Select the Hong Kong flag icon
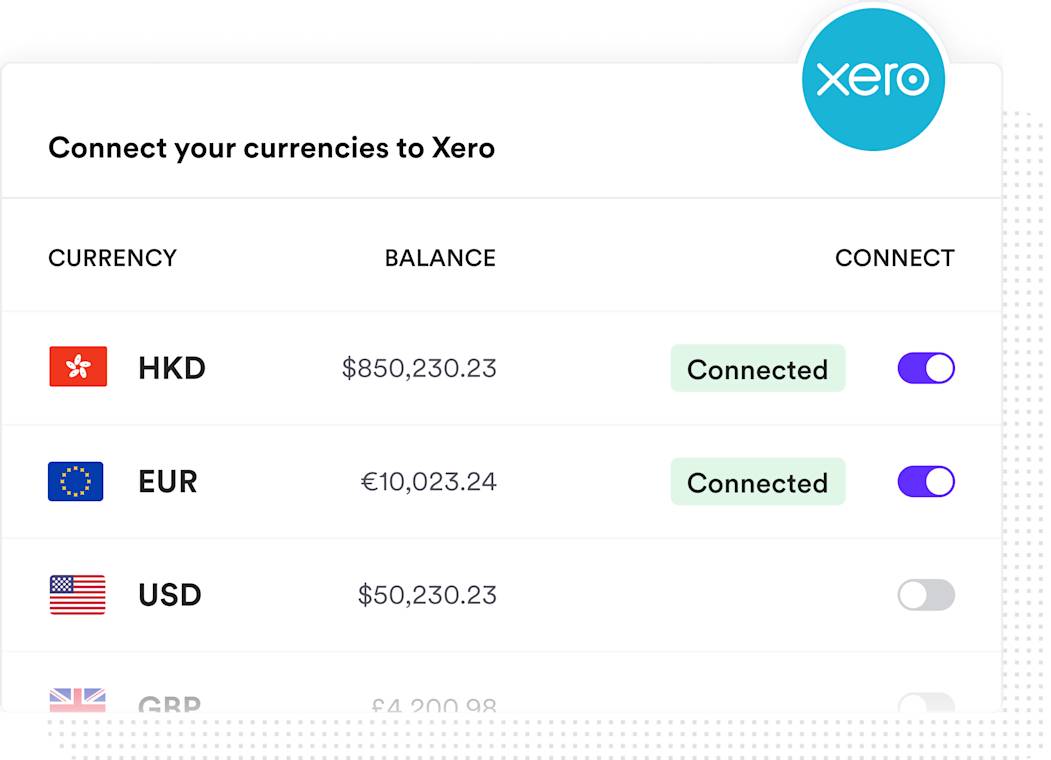The height and width of the screenshot is (760, 1051). pos(77,367)
